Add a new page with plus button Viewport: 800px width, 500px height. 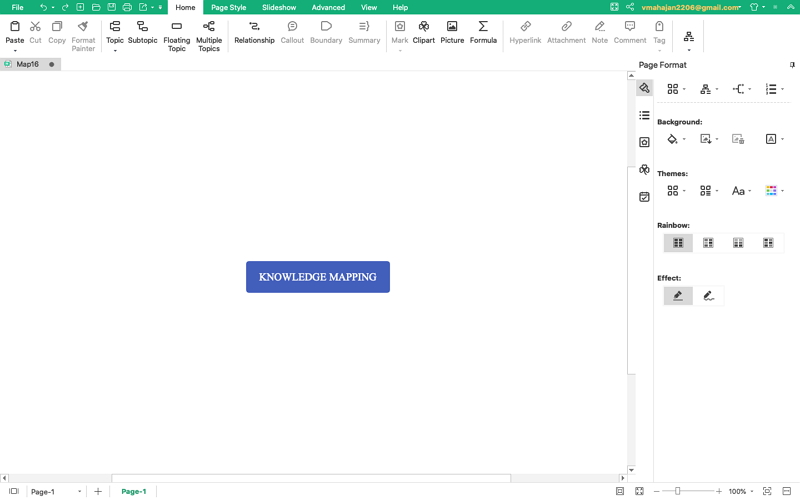pos(98,492)
